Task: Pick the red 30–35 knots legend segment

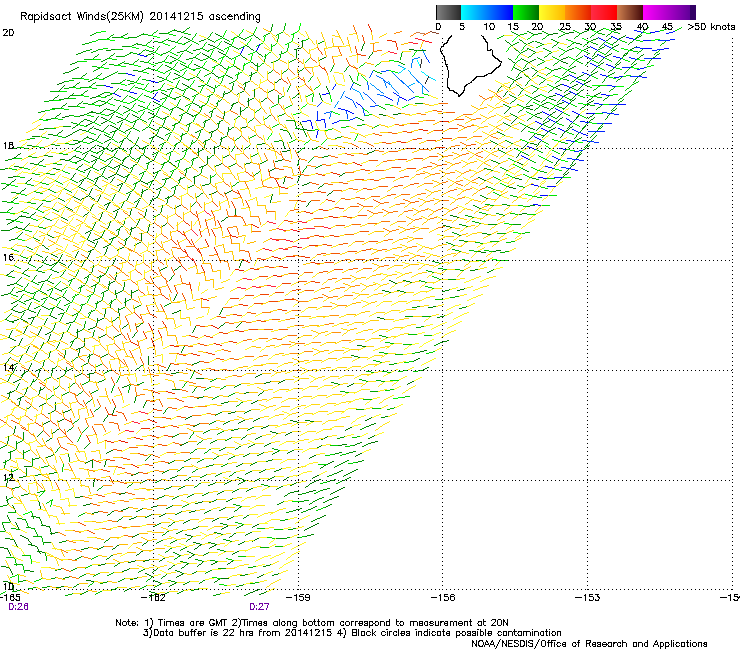Action: 604,12
